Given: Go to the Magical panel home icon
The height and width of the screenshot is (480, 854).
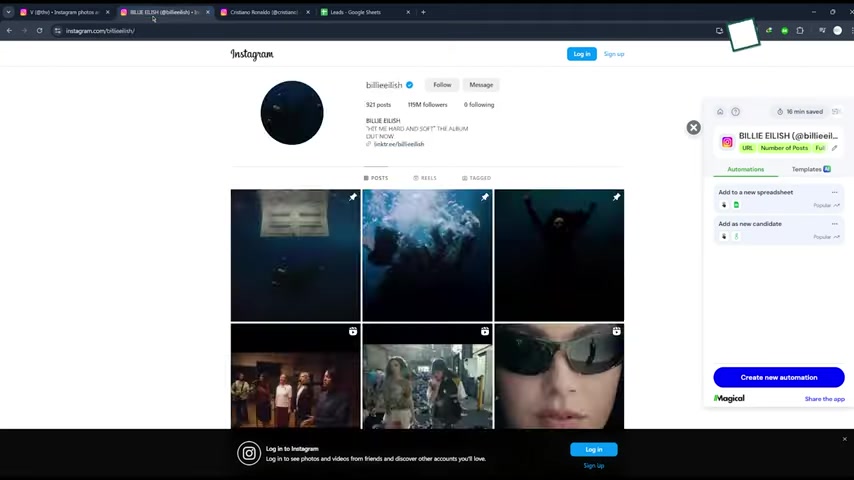Looking at the screenshot, I should click(720, 112).
